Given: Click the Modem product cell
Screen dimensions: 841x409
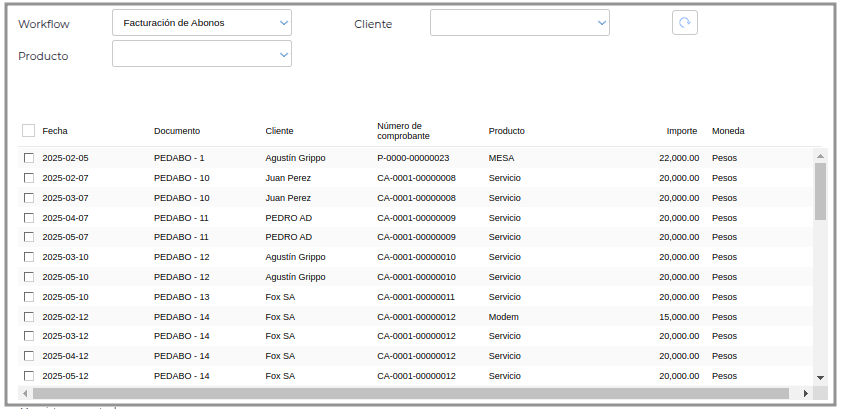Looking at the screenshot, I should pos(503,317).
